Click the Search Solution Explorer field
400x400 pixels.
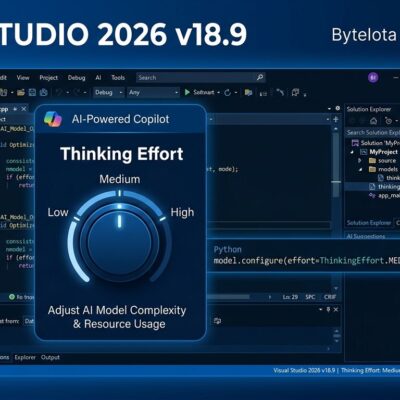point(372,133)
